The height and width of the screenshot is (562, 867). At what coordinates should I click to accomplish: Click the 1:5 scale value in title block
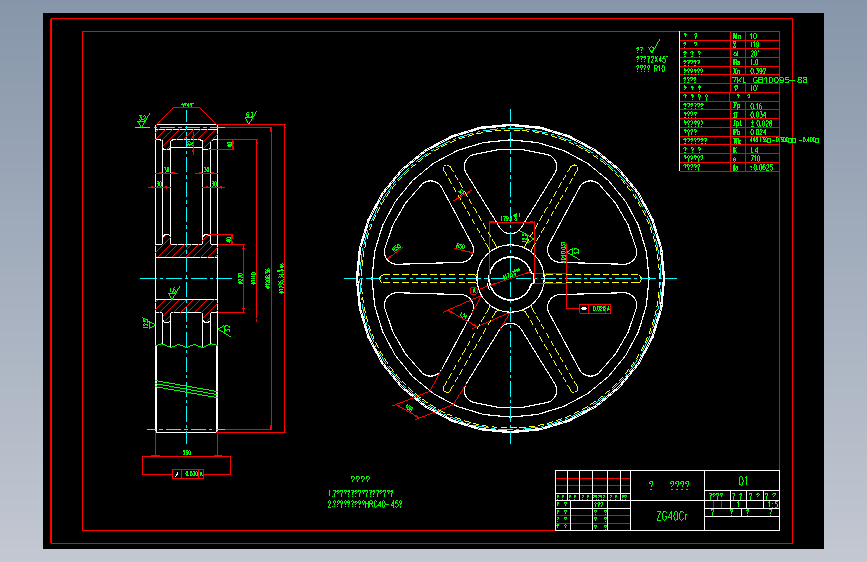coord(772,504)
